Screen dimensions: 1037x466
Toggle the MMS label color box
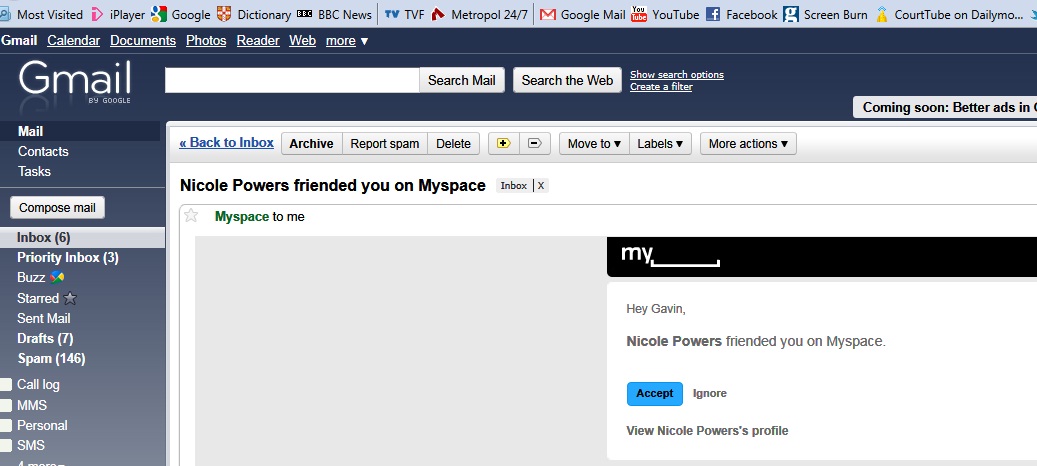point(6,405)
